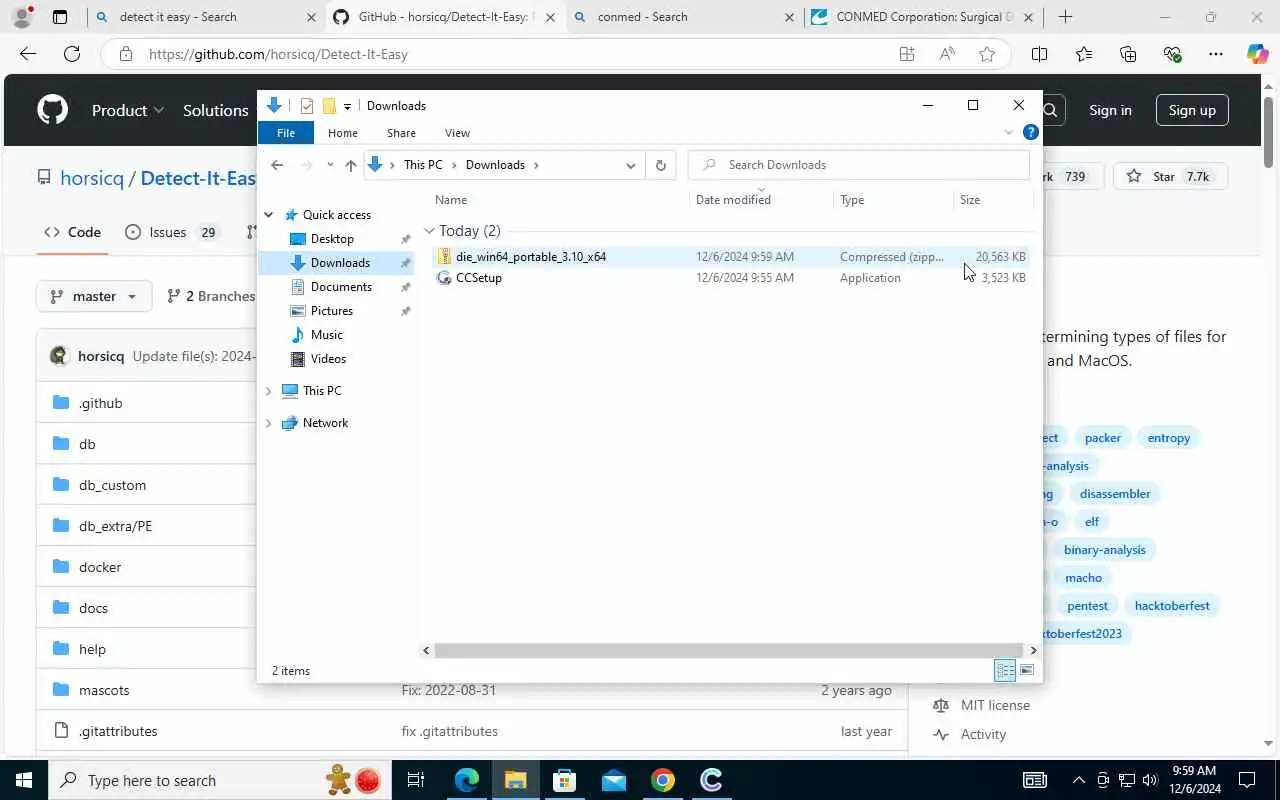Star the Detect-It-Easy repository
The width and height of the screenshot is (1280, 800).
1170,176
